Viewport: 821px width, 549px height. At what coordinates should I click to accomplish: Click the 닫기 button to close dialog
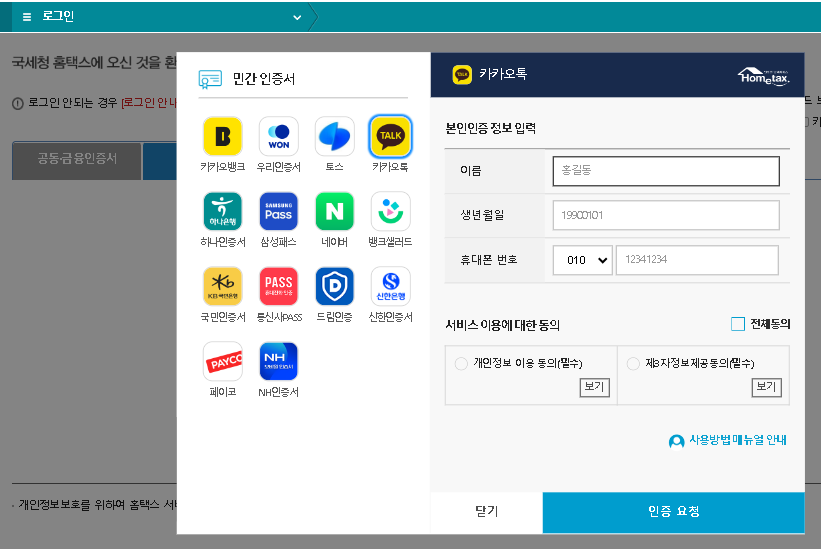pyautogui.click(x=486, y=512)
